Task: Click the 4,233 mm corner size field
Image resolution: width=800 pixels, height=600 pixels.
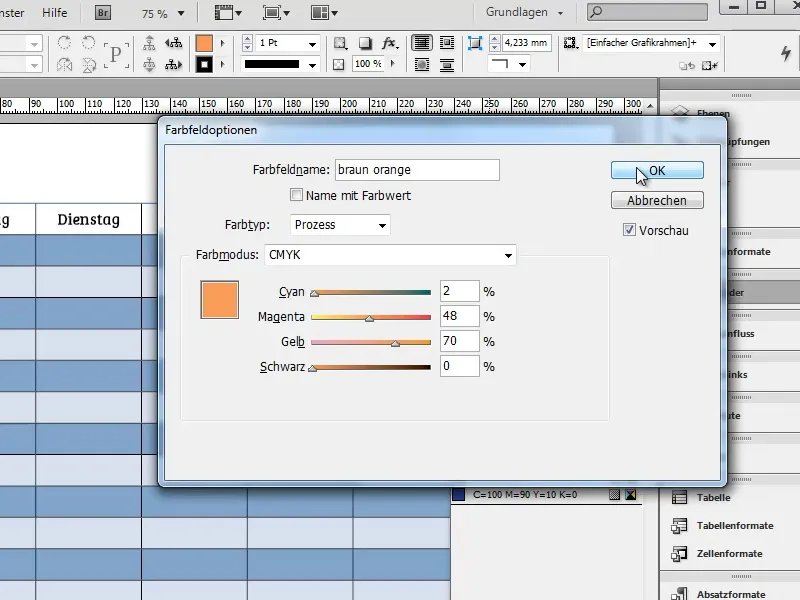Action: (x=527, y=43)
